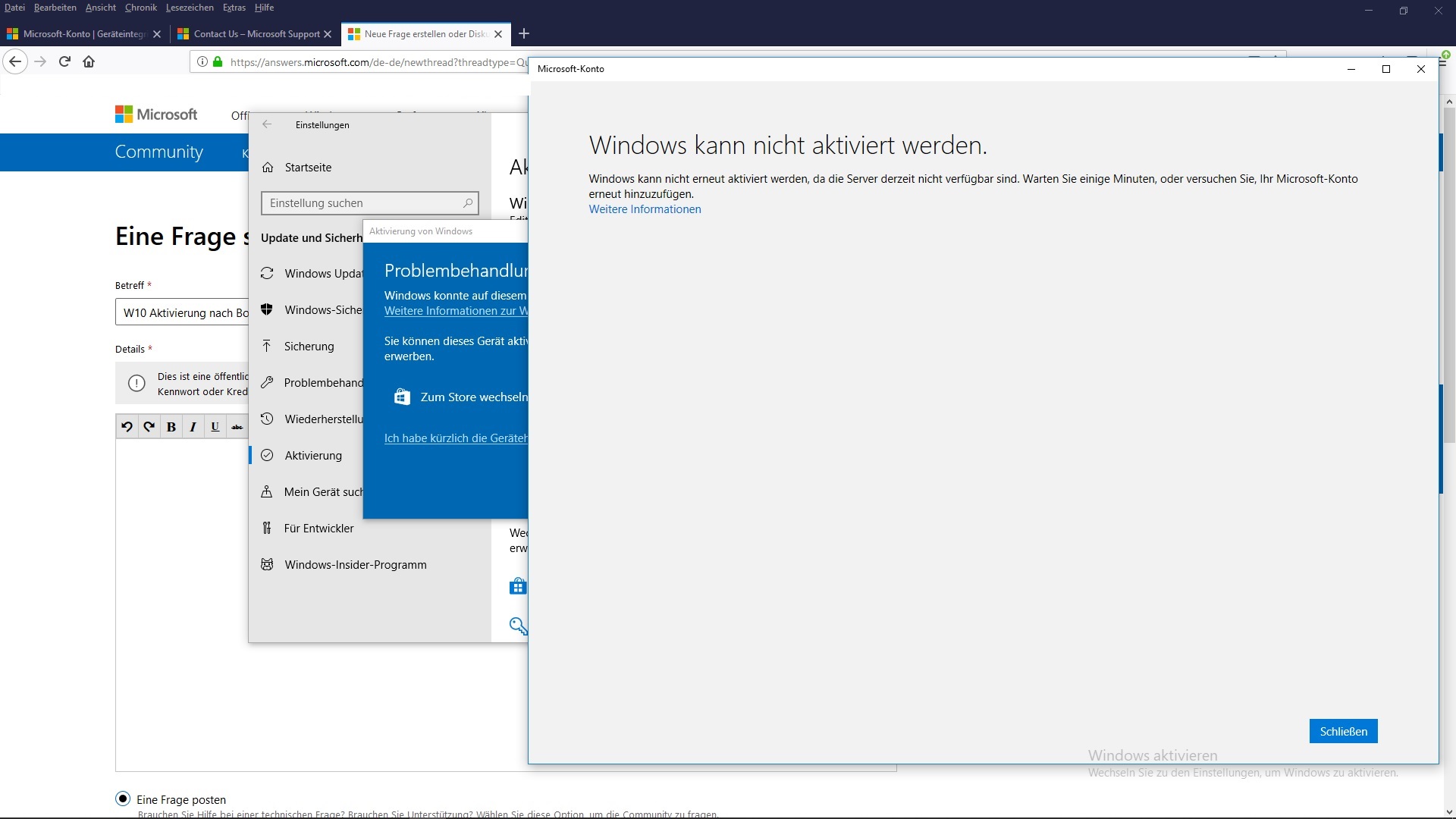The width and height of the screenshot is (1456, 819).
Task: Click the Microsoft logo on the page
Action: click(x=156, y=115)
